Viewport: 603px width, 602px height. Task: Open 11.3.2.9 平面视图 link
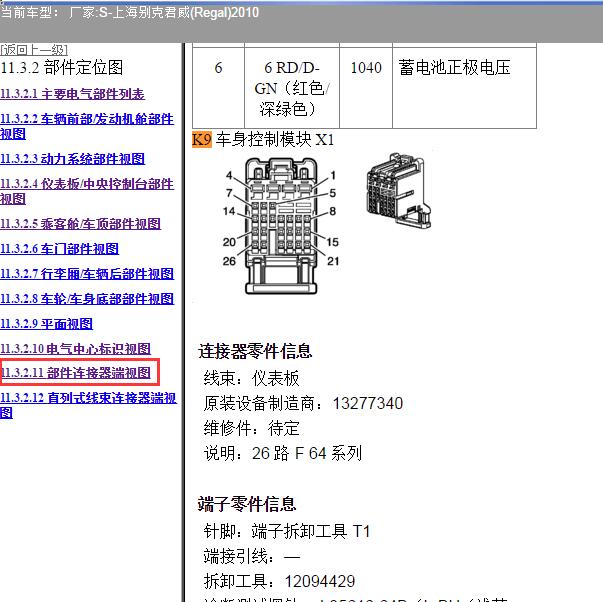click(x=47, y=324)
